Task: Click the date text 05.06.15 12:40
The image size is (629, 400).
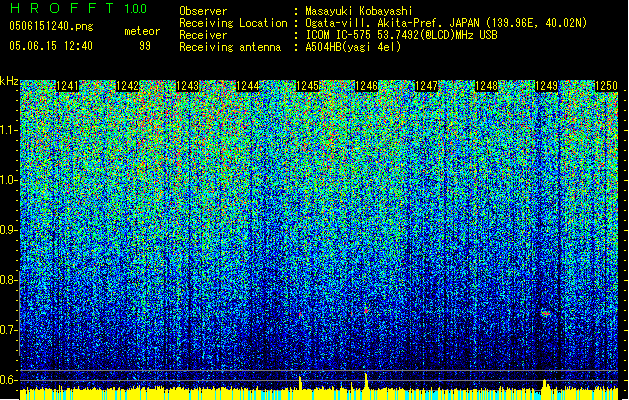Action: tap(51, 46)
